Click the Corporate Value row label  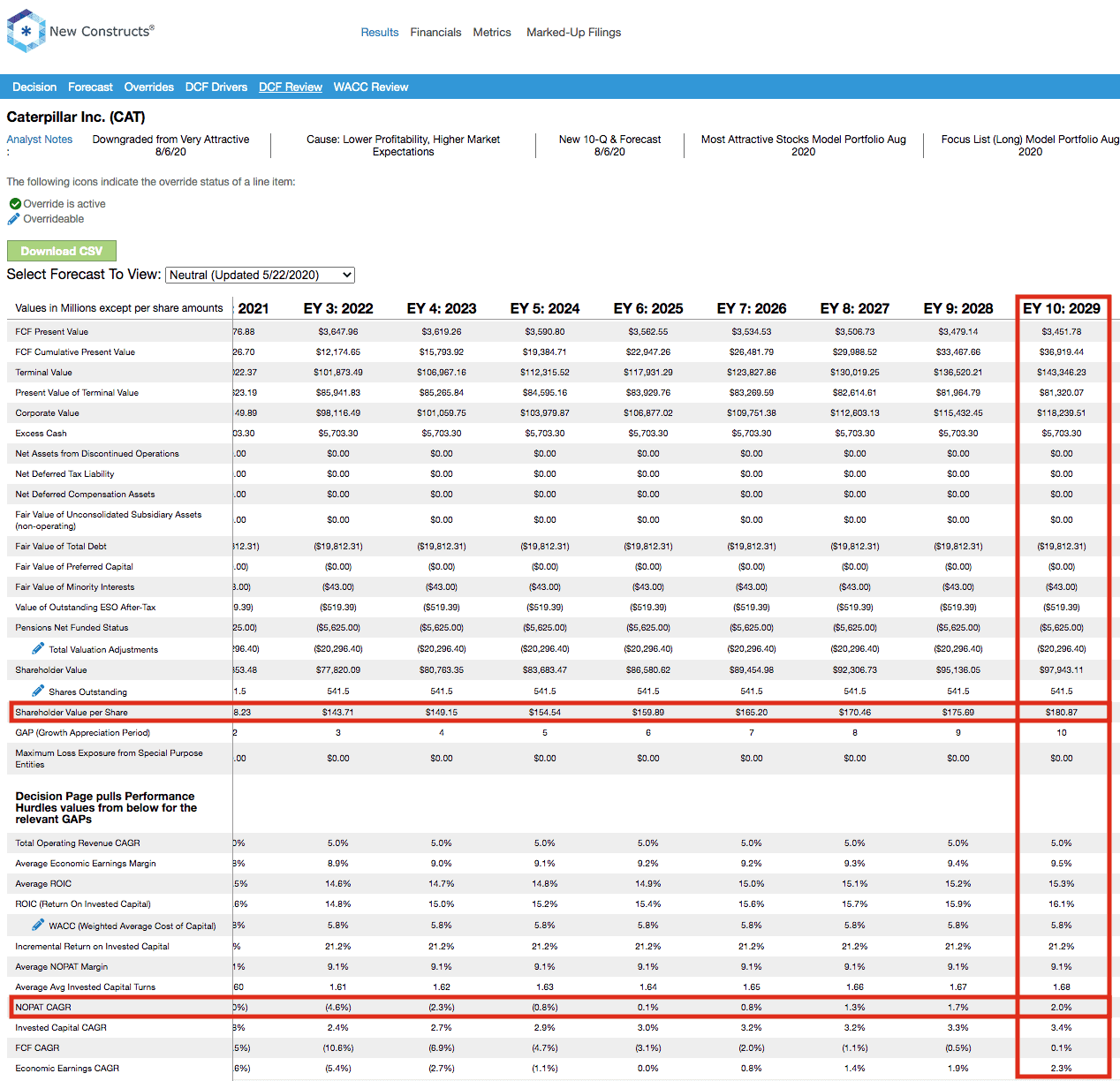(48, 413)
